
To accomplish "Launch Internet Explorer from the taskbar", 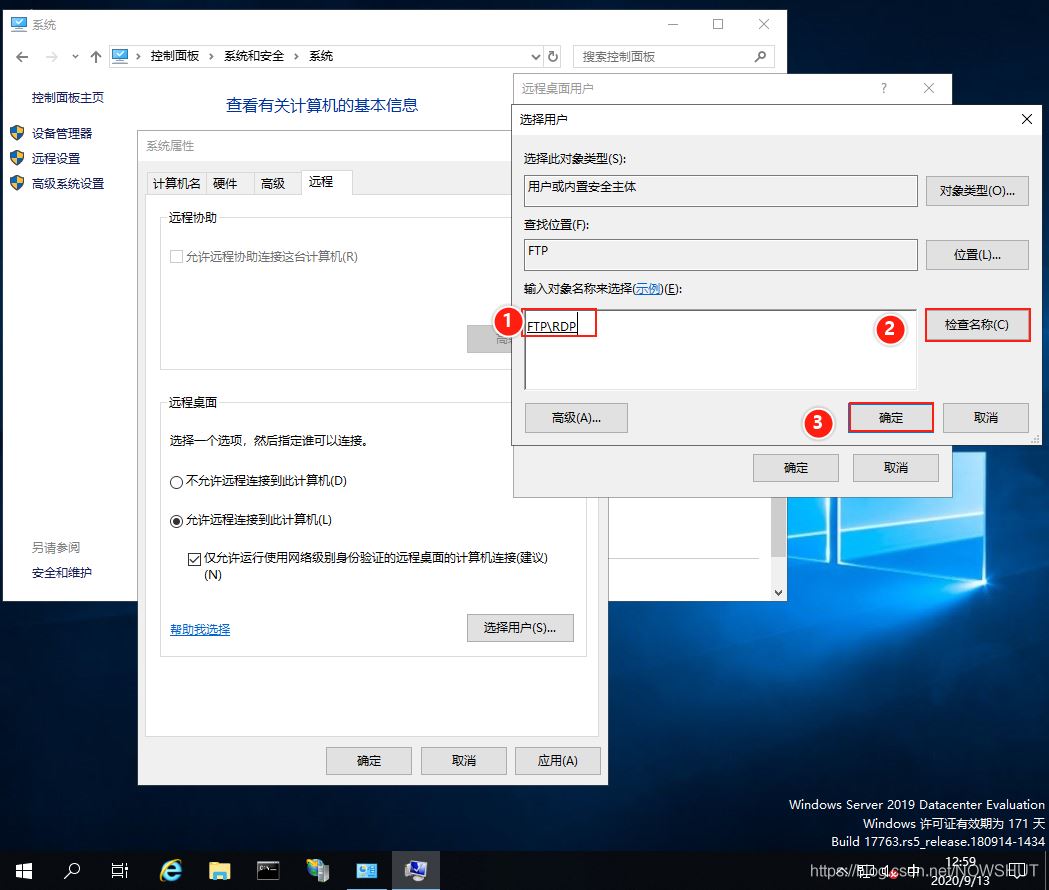I will point(171,870).
